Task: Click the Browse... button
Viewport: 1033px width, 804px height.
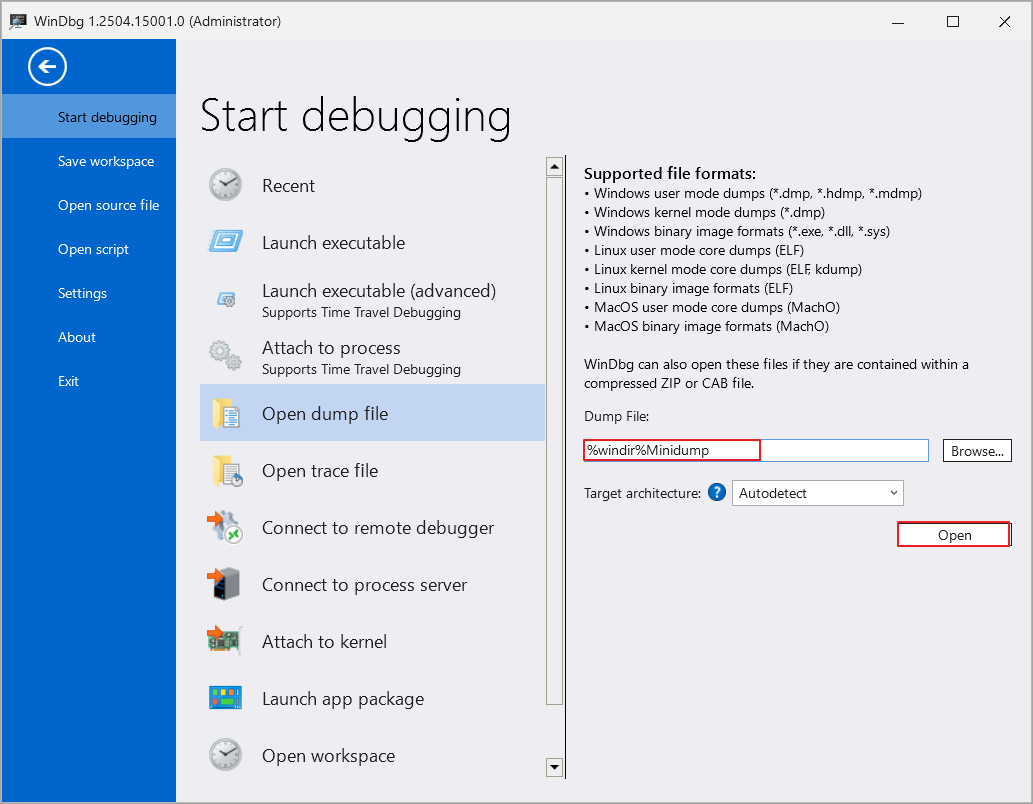Action: [977, 451]
